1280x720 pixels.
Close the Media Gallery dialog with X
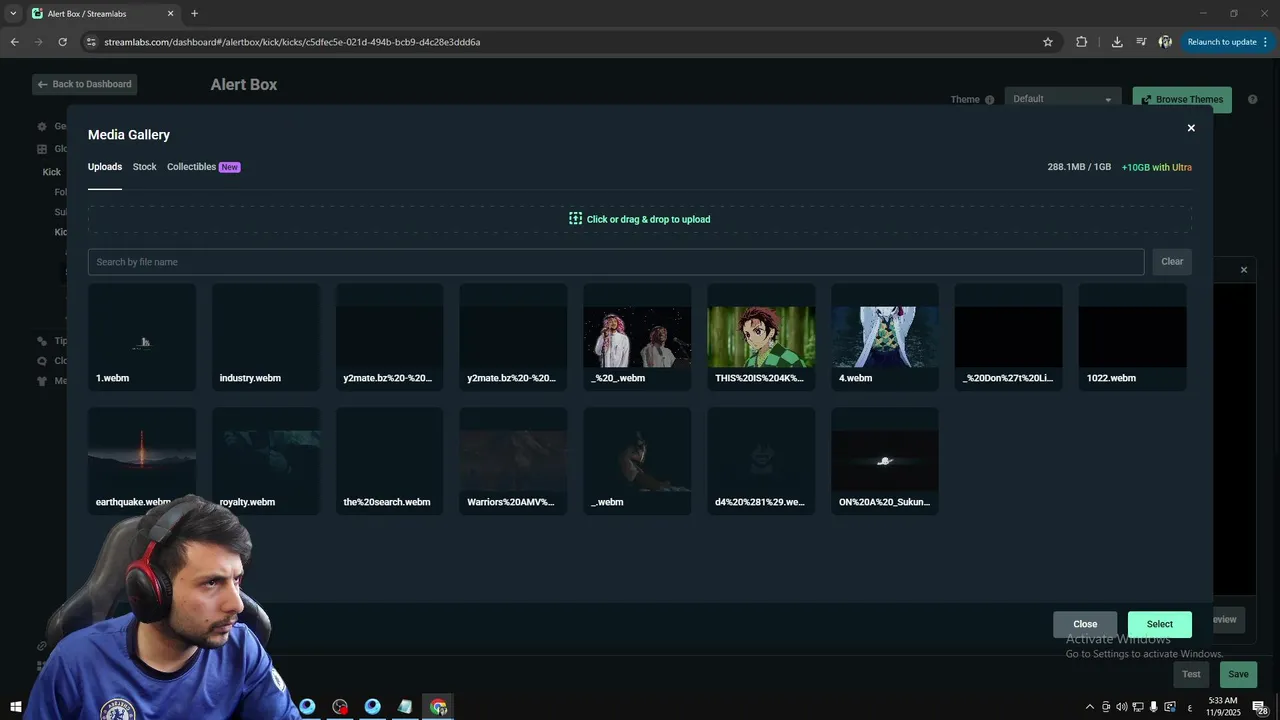[1191, 128]
